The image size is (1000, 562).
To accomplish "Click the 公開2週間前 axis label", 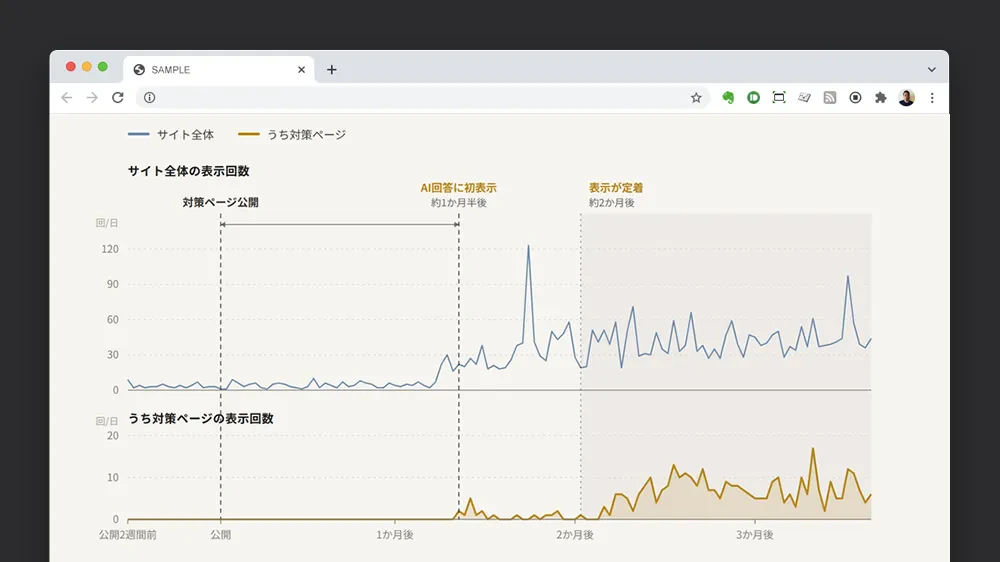I will 128,535.
